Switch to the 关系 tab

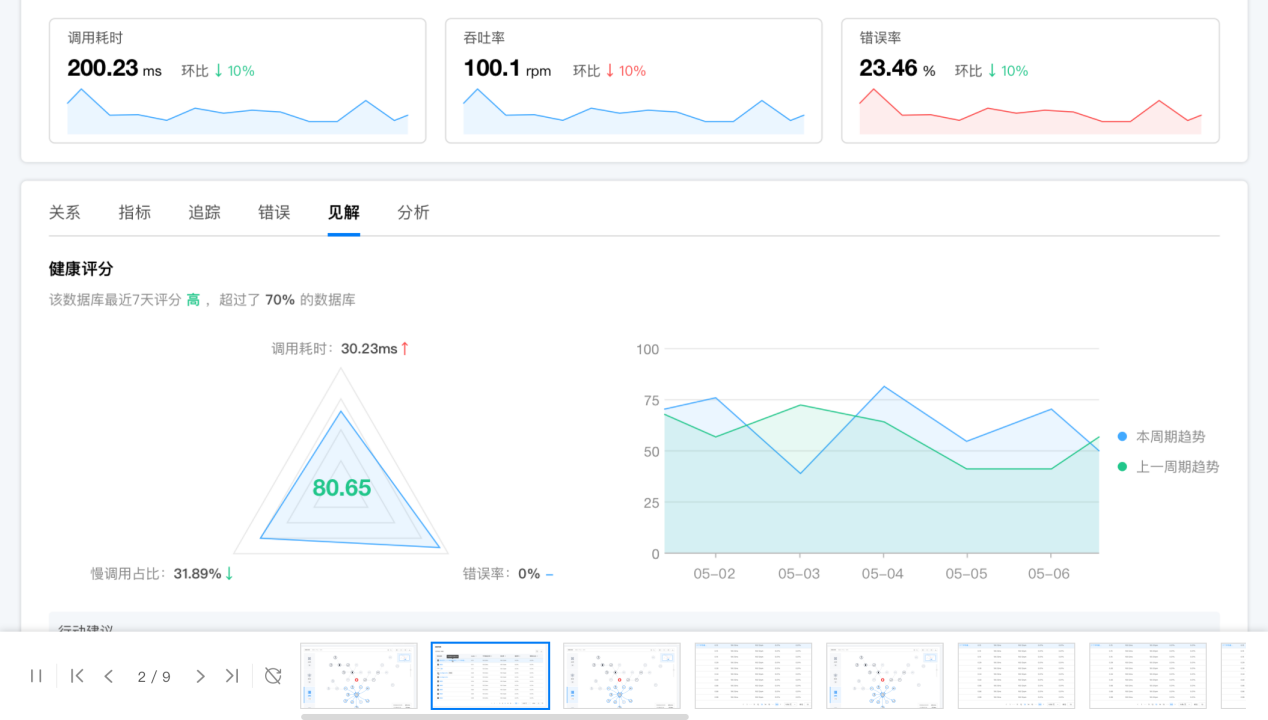click(65, 212)
